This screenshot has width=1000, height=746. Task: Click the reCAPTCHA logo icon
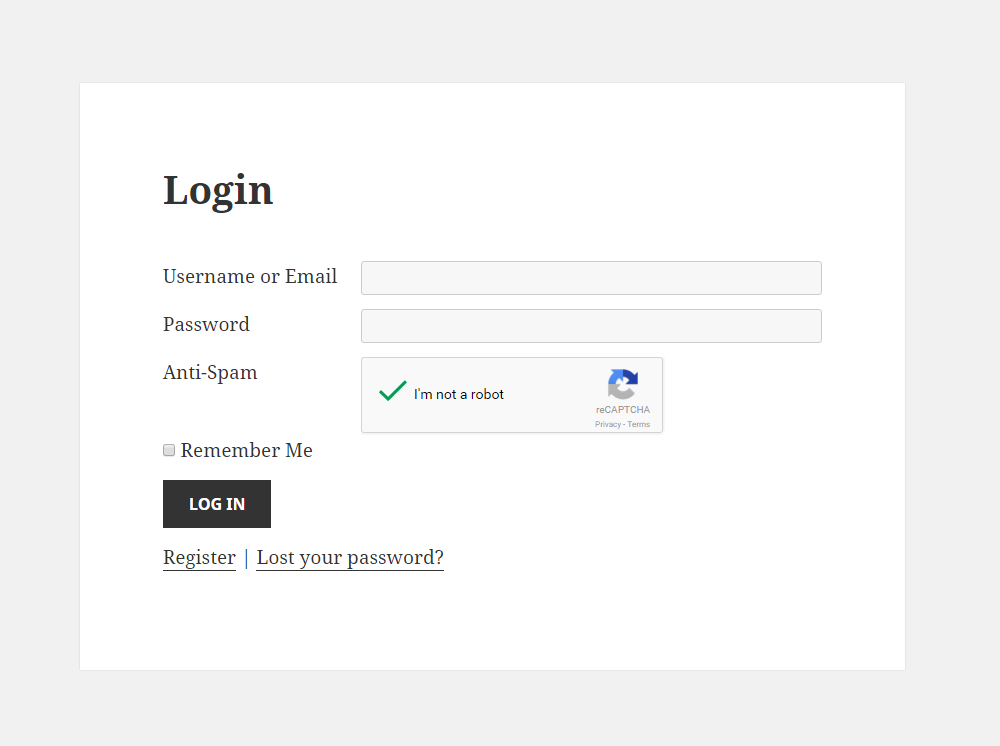(622, 385)
